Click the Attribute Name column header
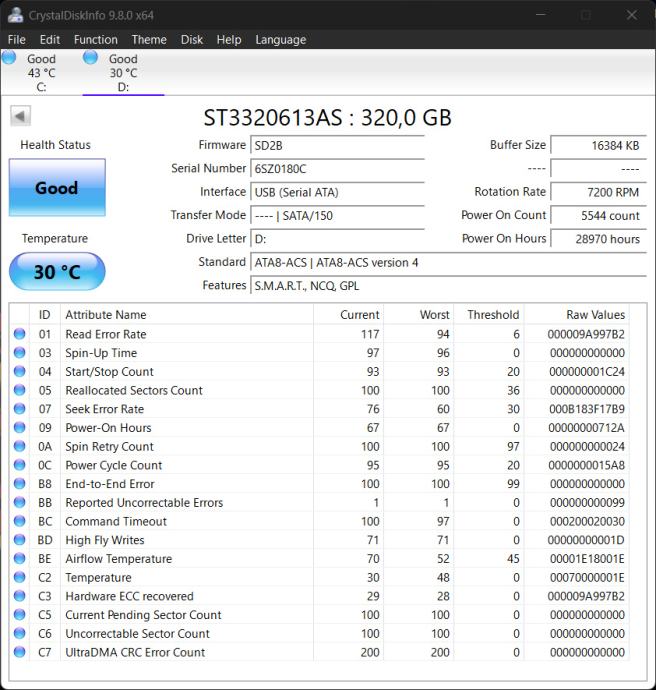This screenshot has width=656, height=690. (x=106, y=314)
